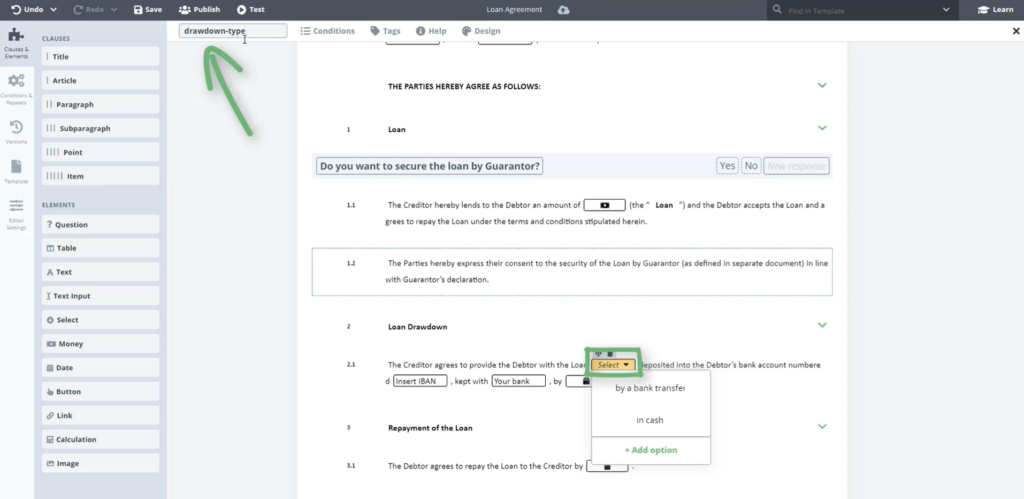Open the Clauses & Elements sidebar panel
Screen dimensions: 1024x499
tap(16, 40)
